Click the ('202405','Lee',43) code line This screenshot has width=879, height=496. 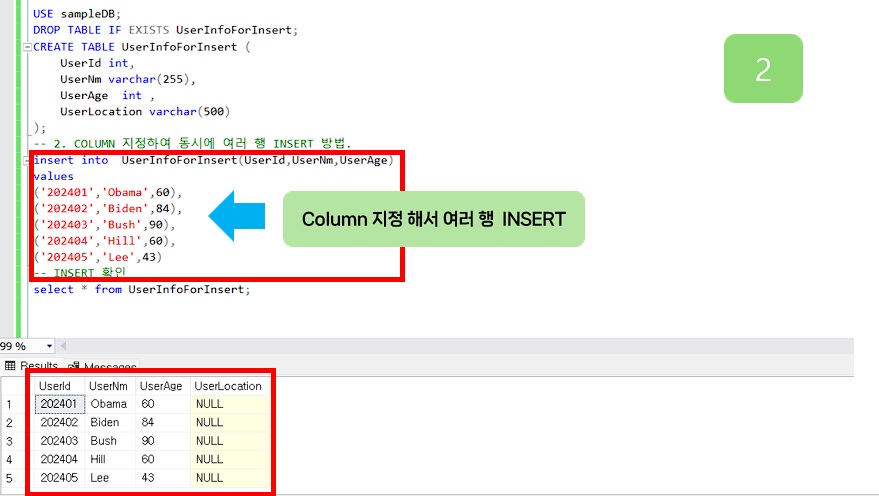98,258
